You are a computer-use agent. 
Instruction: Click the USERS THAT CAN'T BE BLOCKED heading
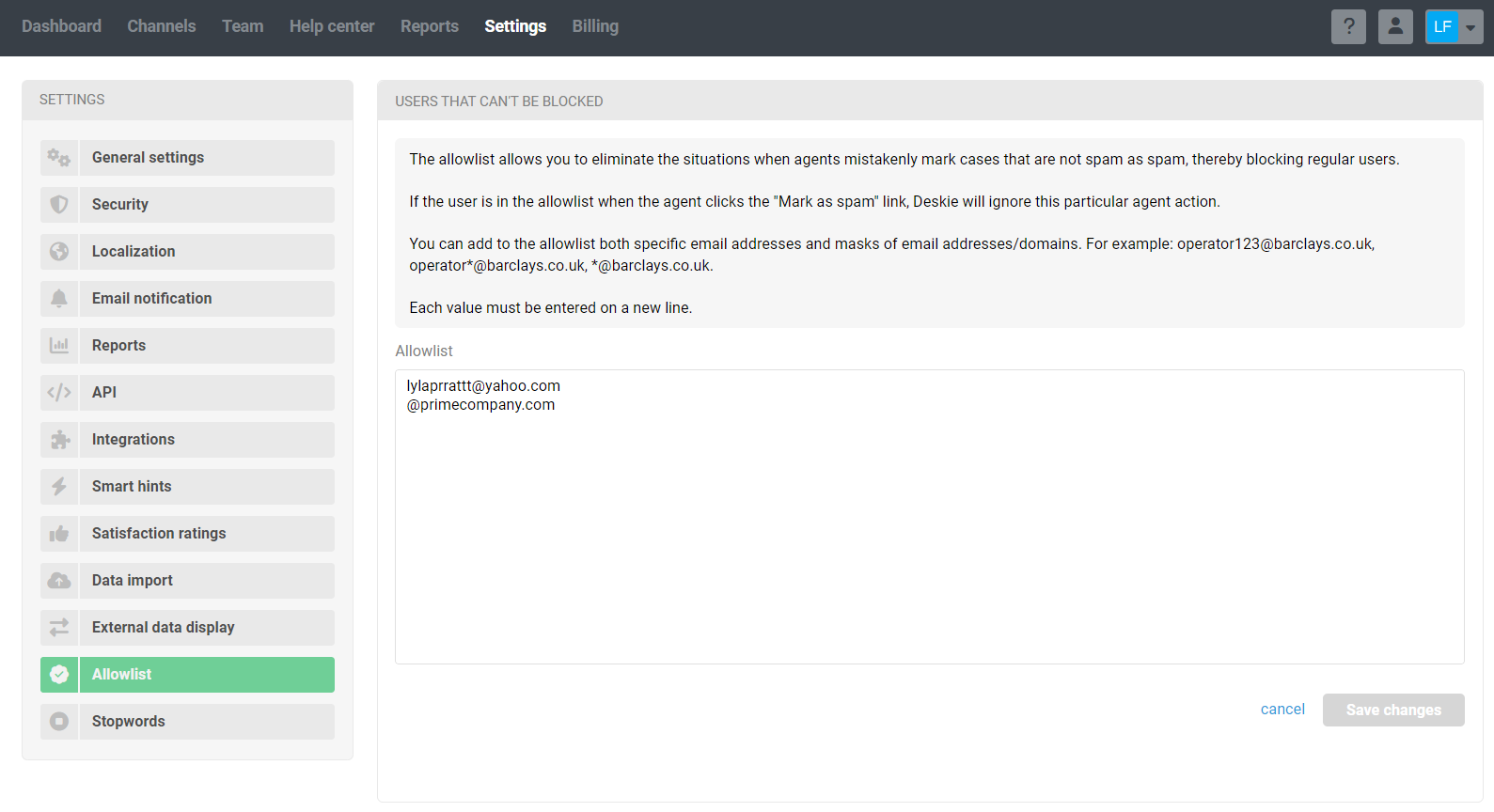point(499,101)
